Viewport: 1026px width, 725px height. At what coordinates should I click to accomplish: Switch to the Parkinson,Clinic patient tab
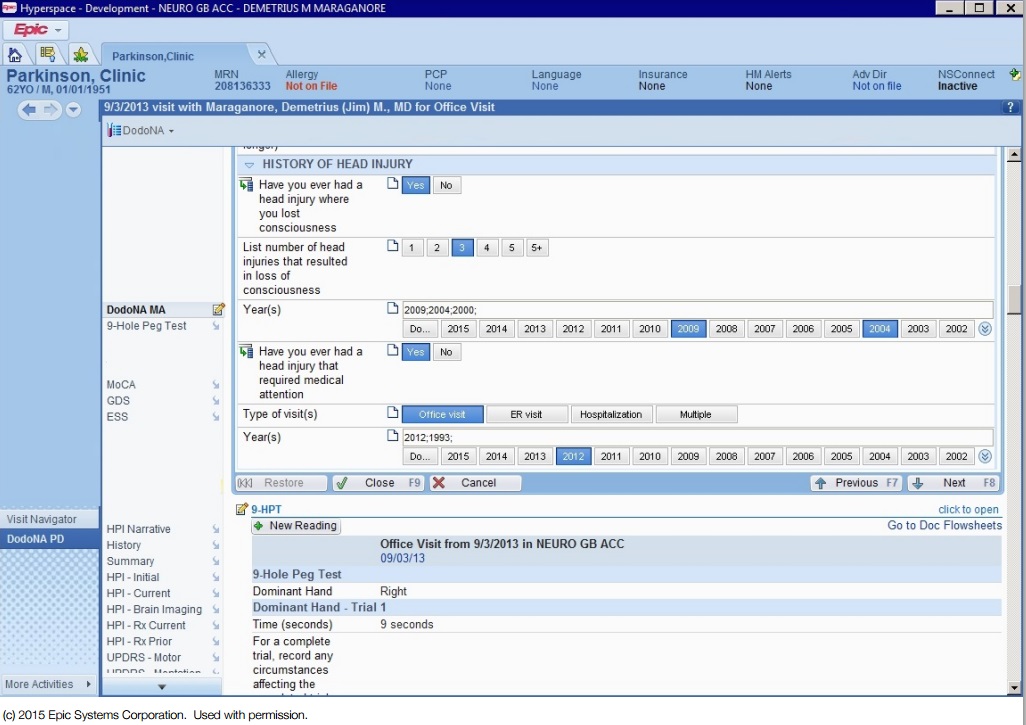[152, 56]
